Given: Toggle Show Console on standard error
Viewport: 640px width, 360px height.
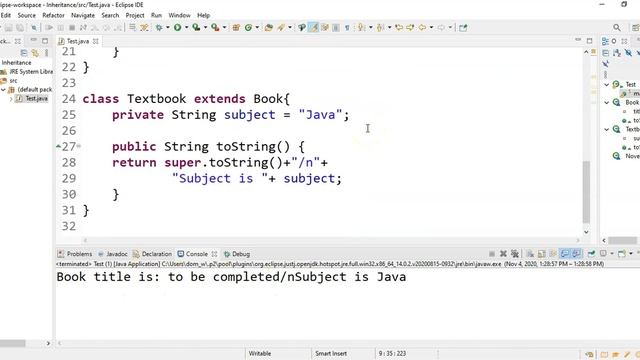Looking at the screenshot, I should click(x=576, y=254).
